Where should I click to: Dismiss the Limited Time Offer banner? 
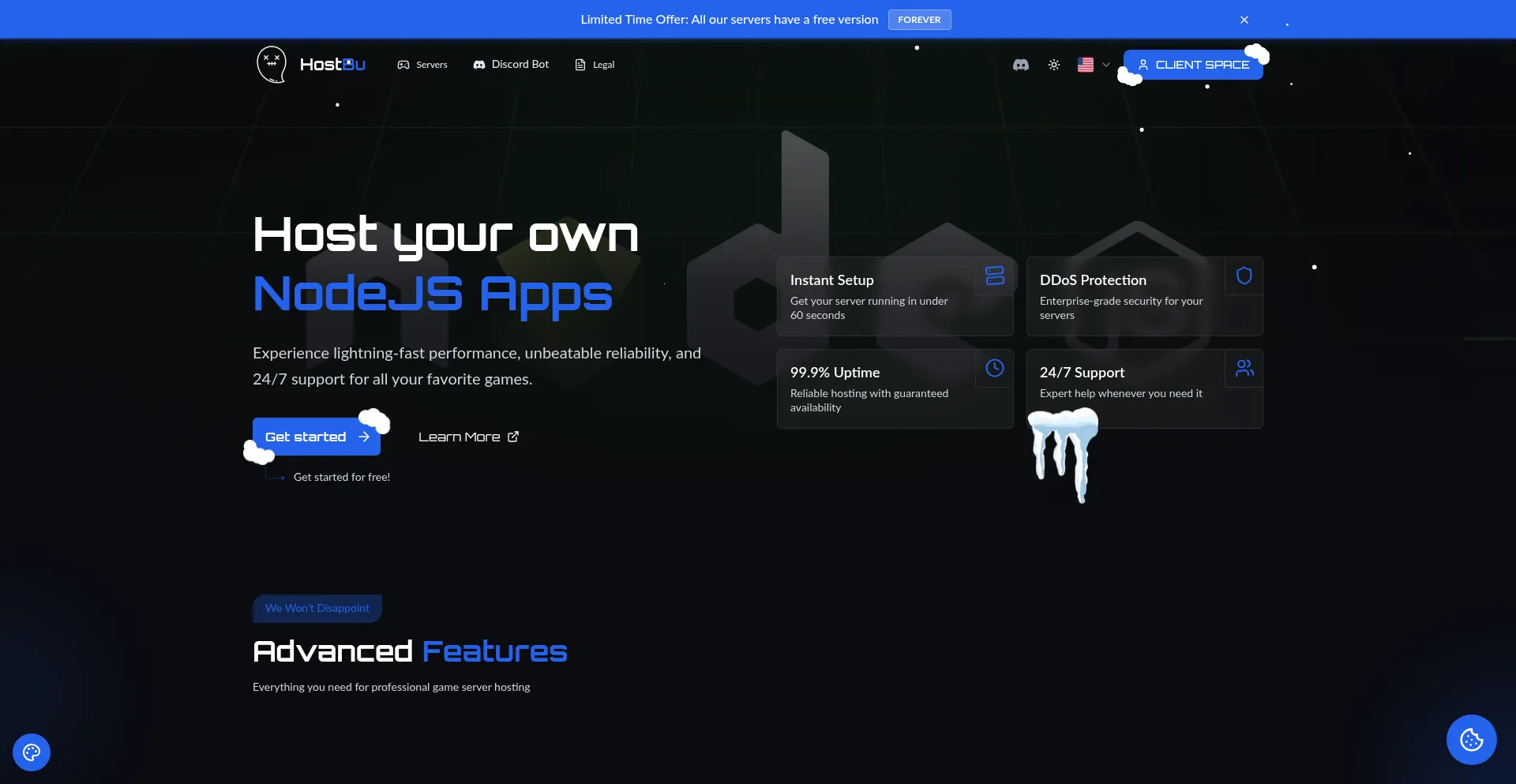coord(1244,20)
